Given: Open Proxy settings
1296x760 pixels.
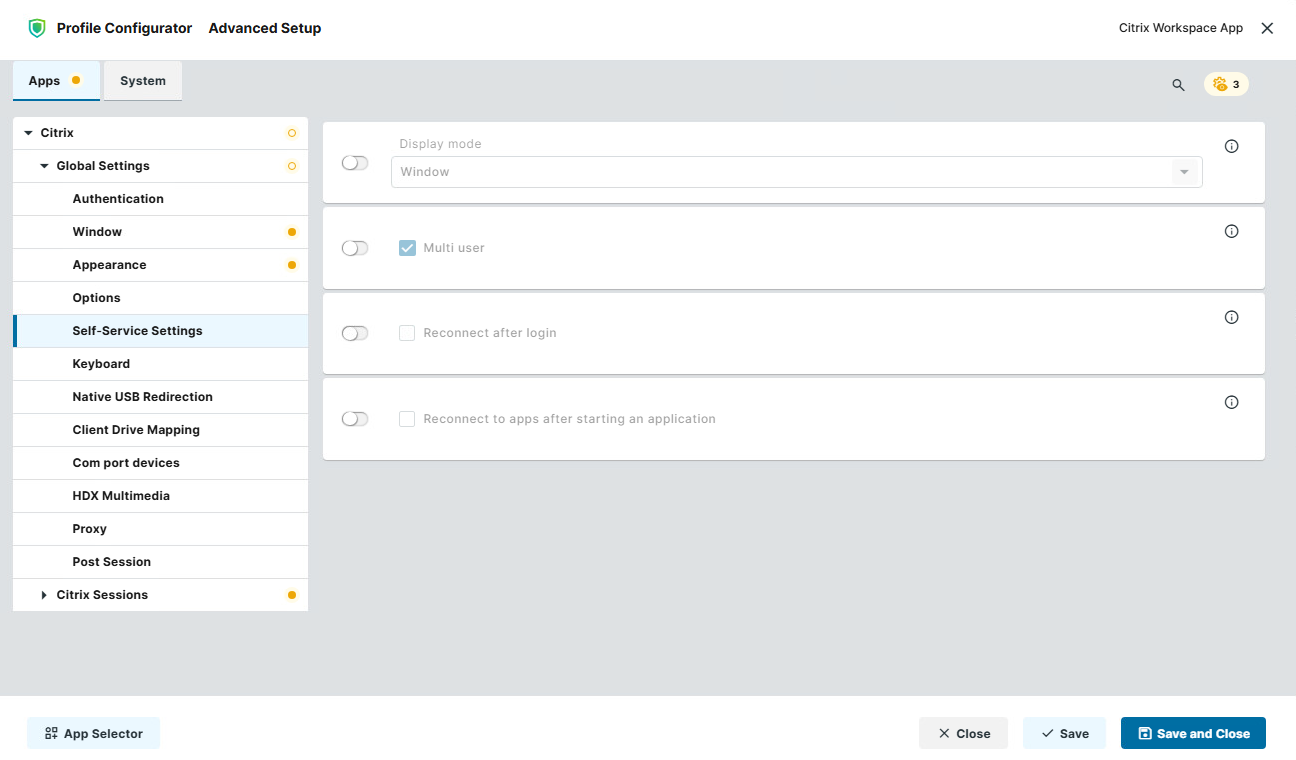Looking at the screenshot, I should pos(160,529).
